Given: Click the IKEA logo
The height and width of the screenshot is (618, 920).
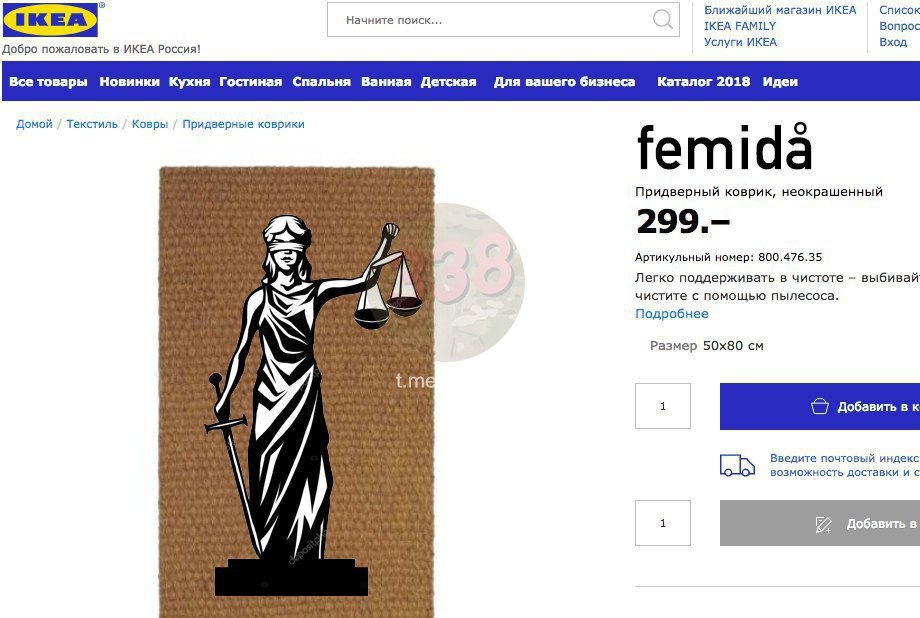Looking at the screenshot, I should click(50, 20).
